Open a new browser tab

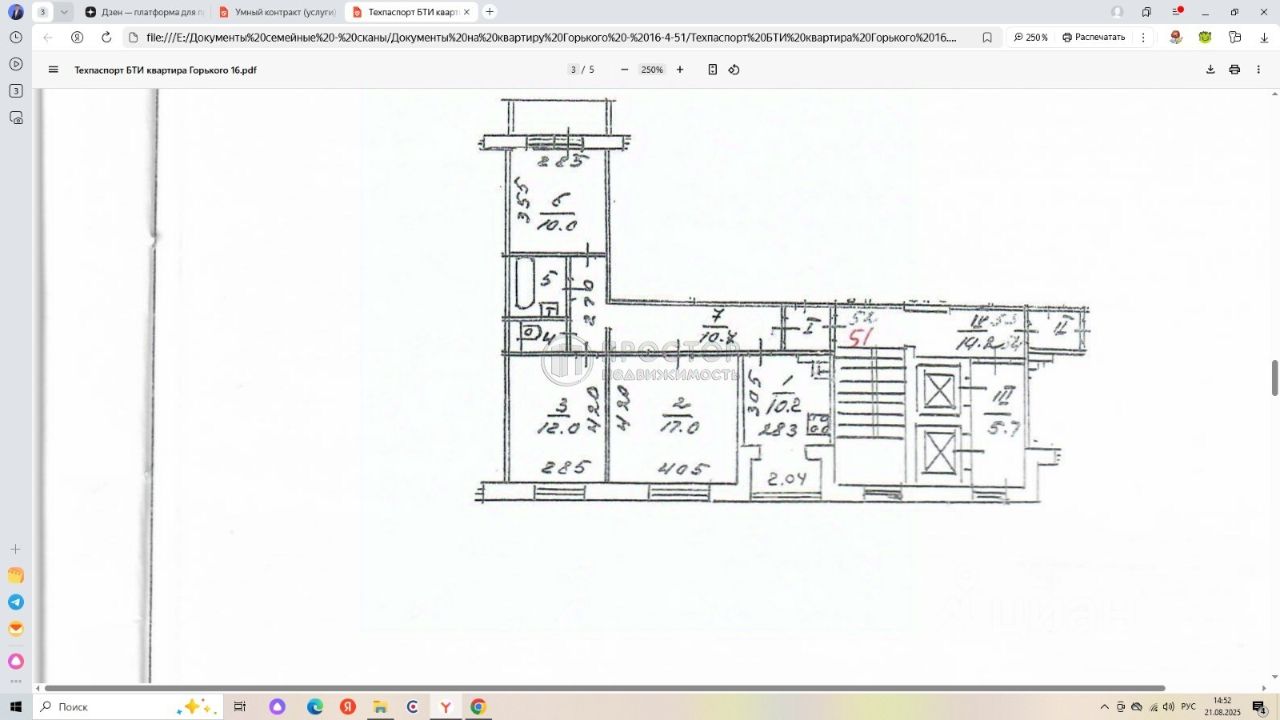489,12
